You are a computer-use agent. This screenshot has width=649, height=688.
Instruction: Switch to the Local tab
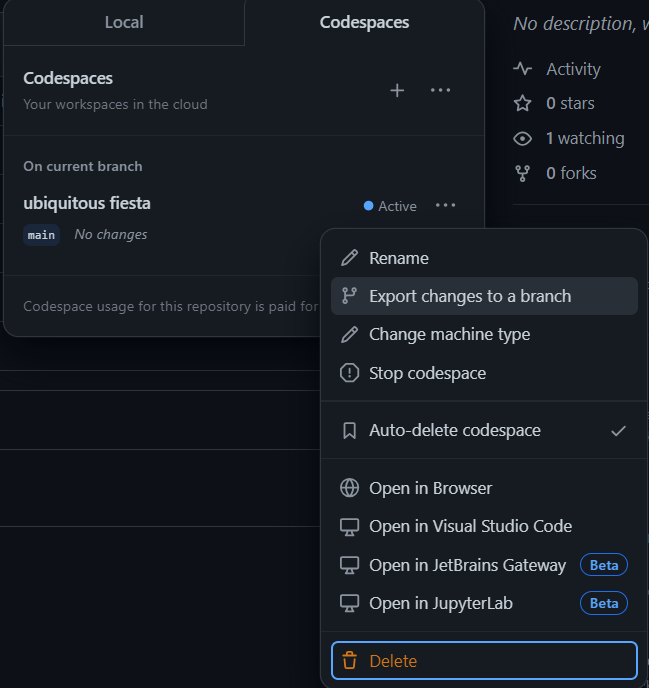tap(124, 22)
